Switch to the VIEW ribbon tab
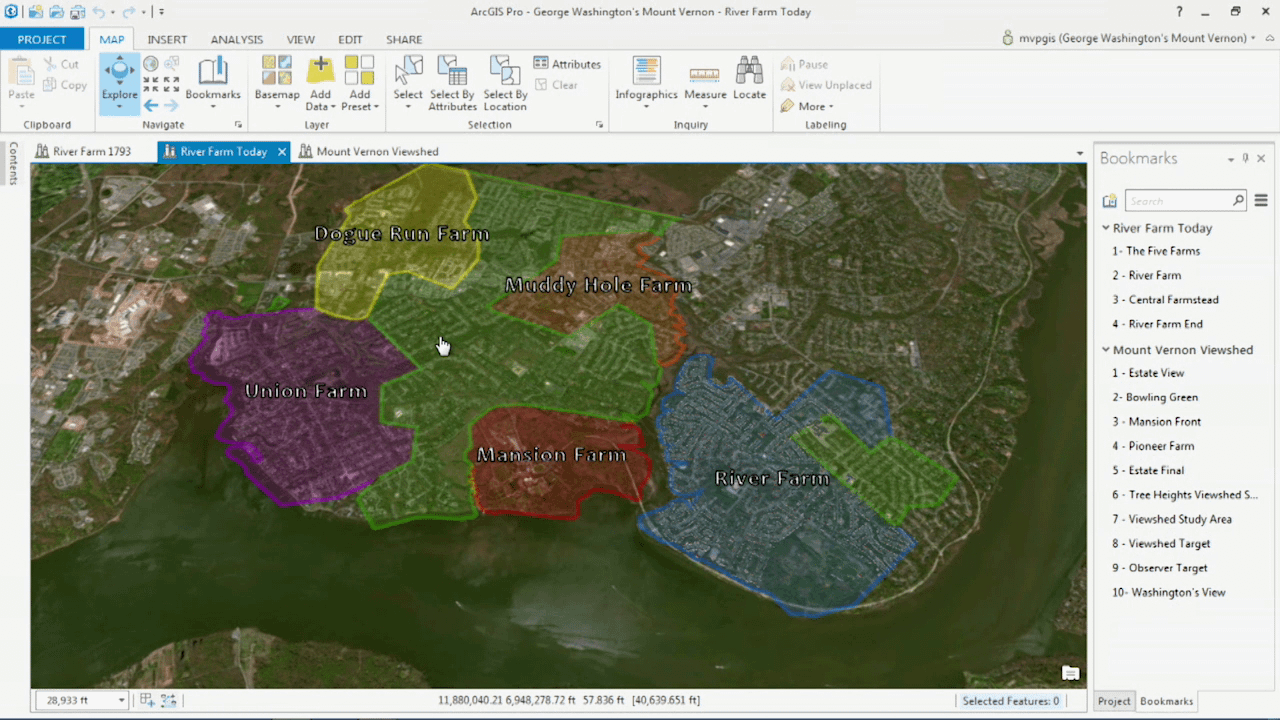 pyautogui.click(x=301, y=39)
